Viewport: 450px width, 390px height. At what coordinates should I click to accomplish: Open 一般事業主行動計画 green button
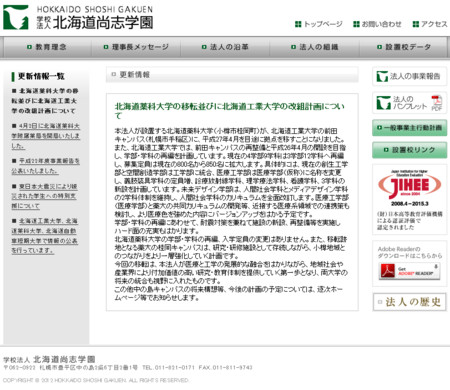409,128
